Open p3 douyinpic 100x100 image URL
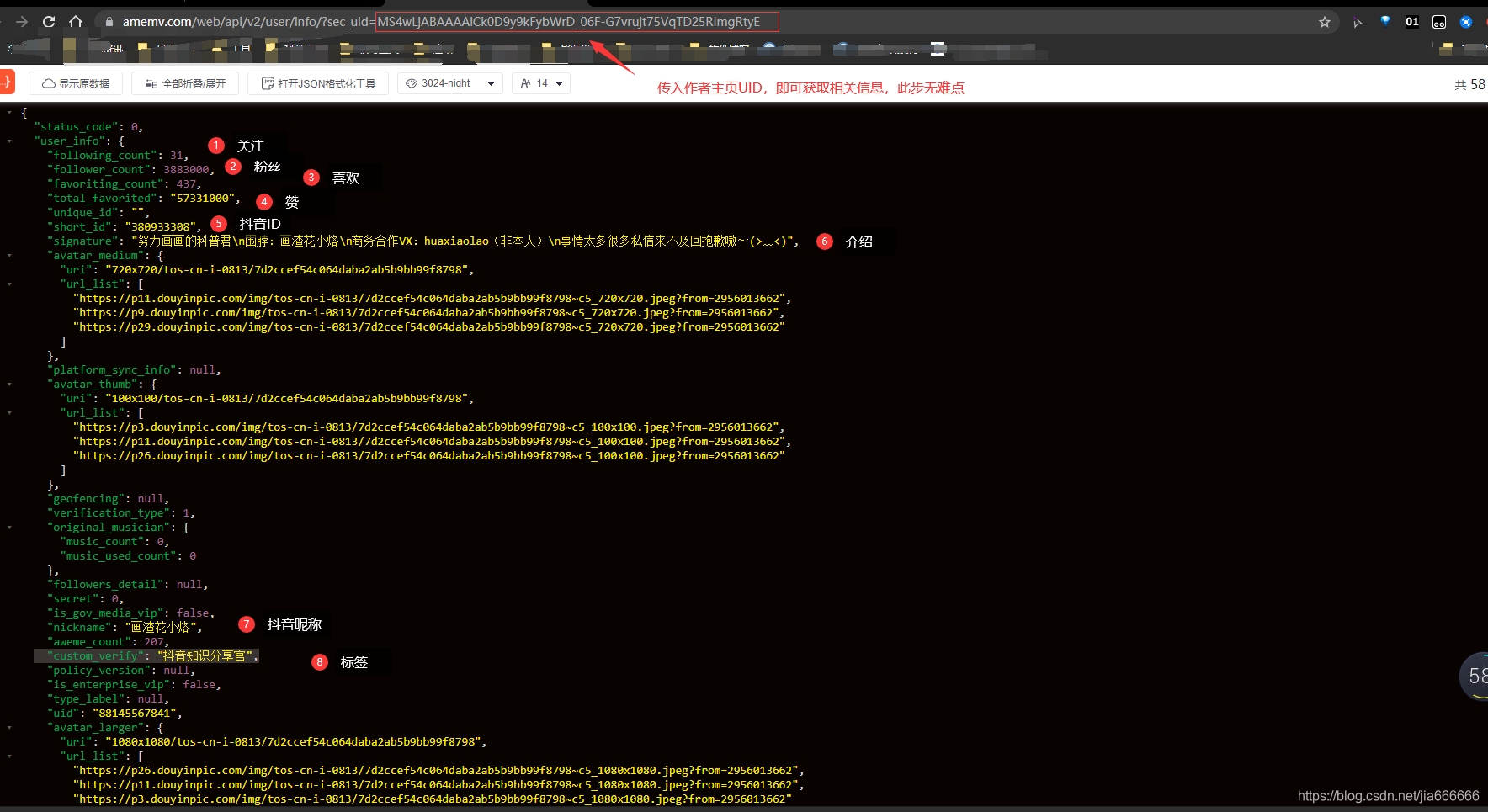Screen dimensions: 1488x812 426,427
